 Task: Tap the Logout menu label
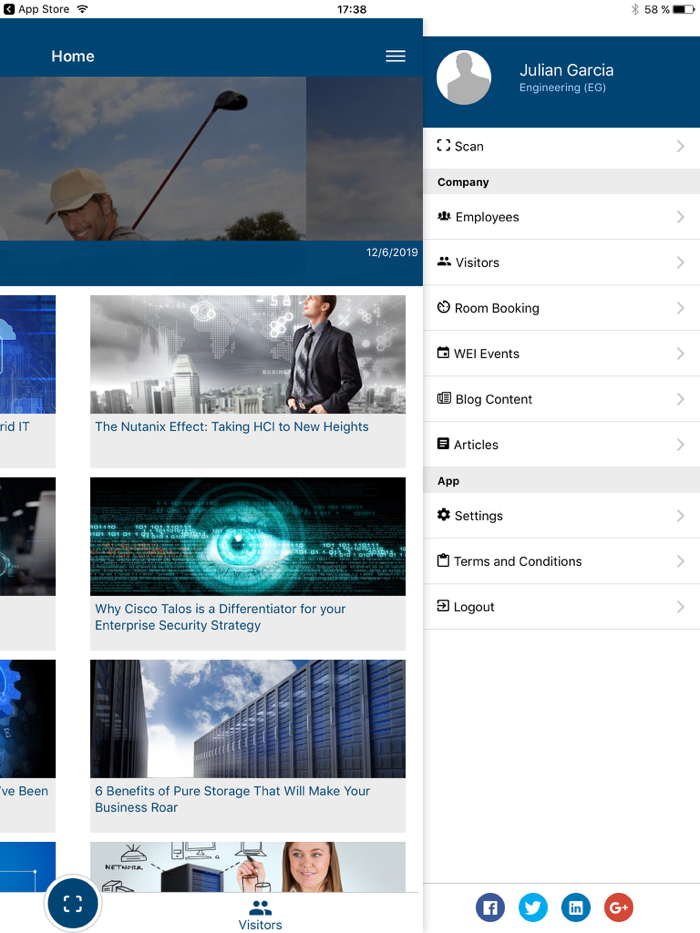[x=474, y=607]
